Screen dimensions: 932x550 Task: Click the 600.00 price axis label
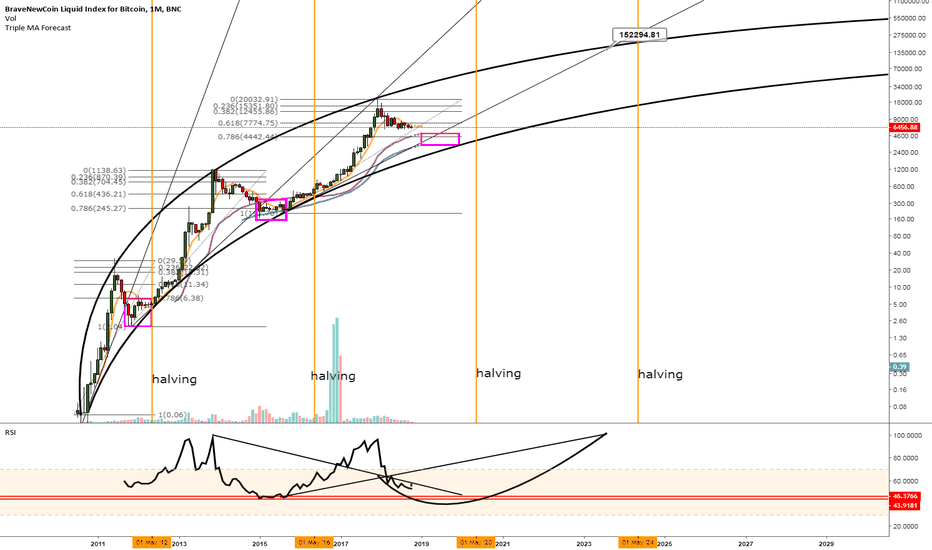(x=906, y=187)
